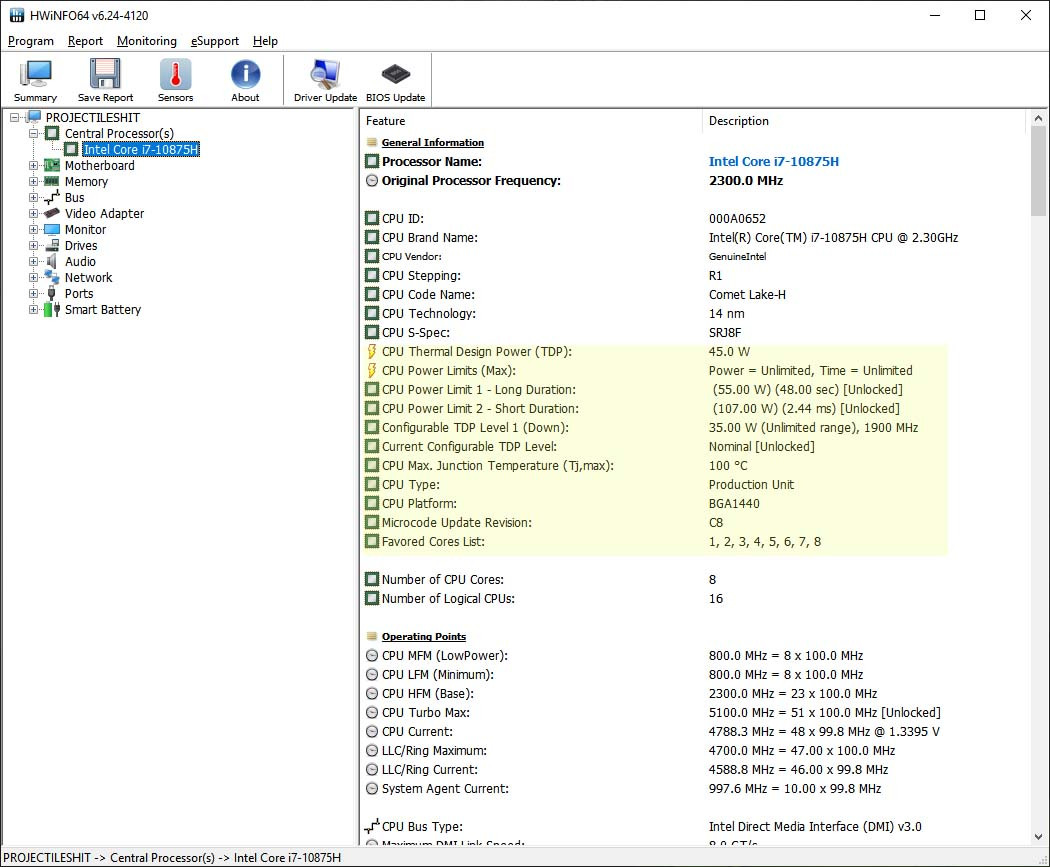The width and height of the screenshot is (1050, 867).
Task: Click the Smart Battery icon in tree
Action: pos(52,309)
